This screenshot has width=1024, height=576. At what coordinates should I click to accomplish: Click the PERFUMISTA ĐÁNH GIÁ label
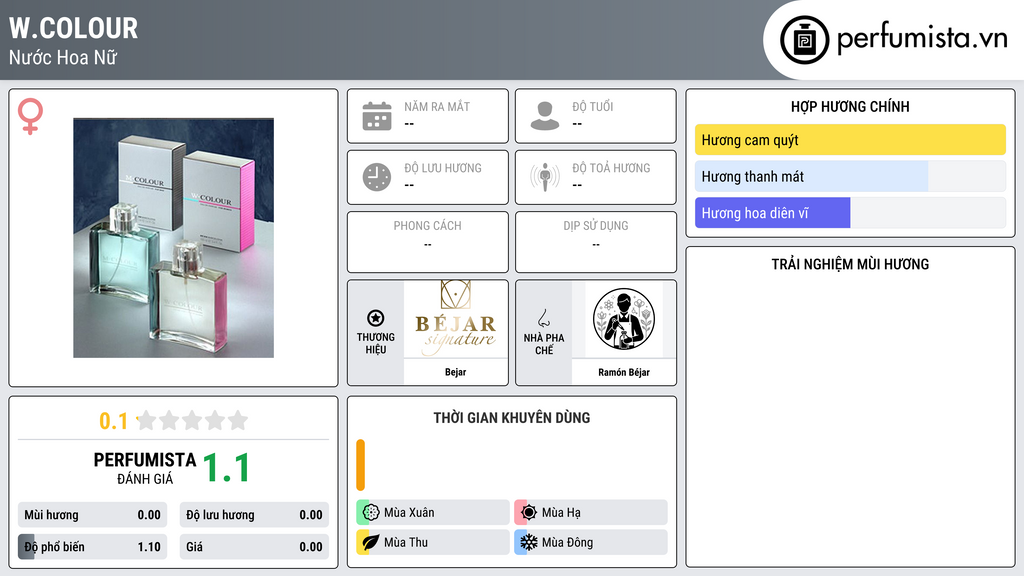[x=145, y=468]
